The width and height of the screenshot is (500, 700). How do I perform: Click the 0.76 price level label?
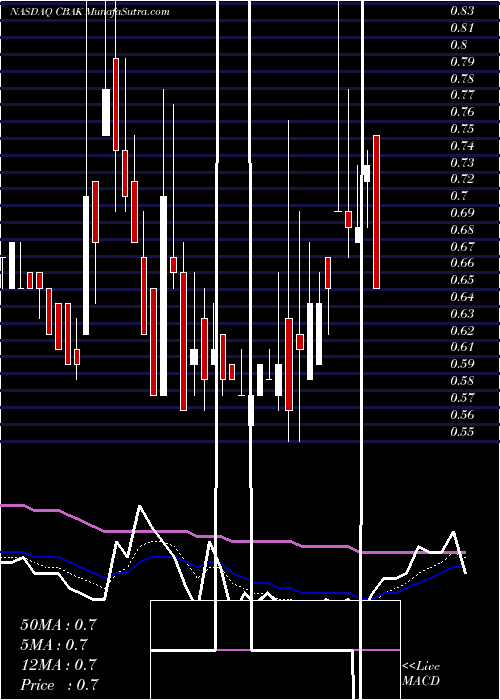462,112
